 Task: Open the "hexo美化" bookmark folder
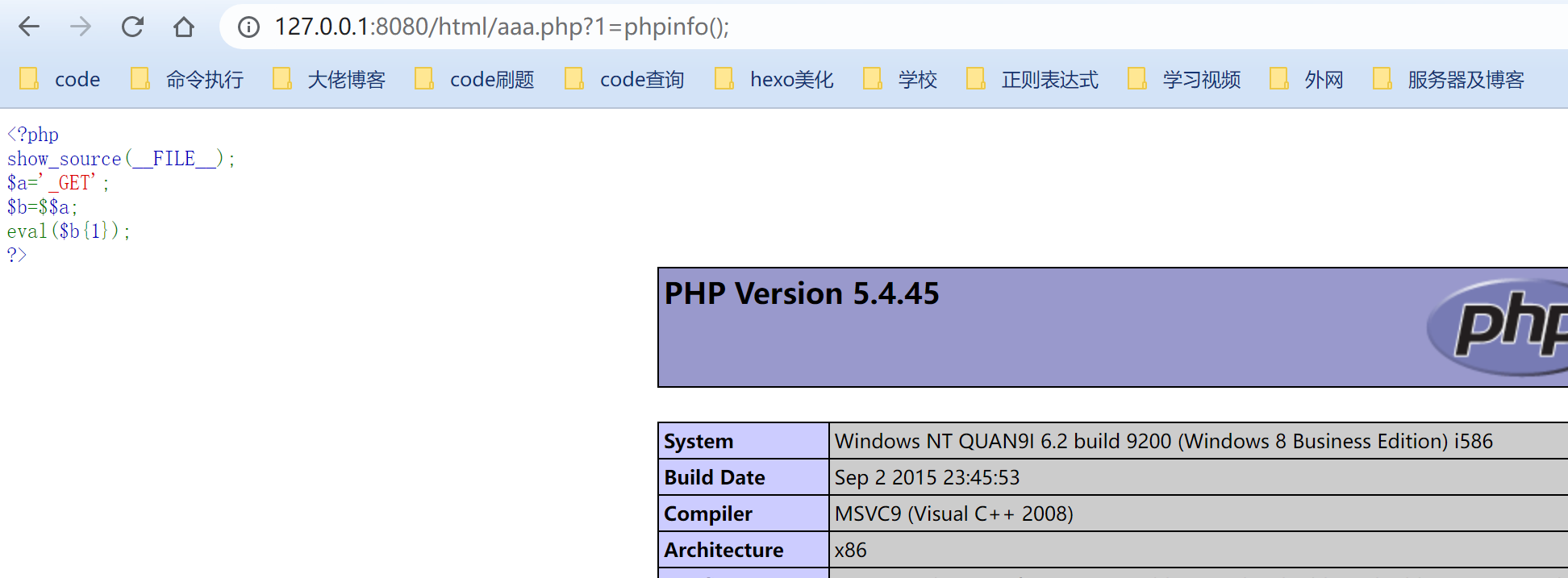pyautogui.click(x=774, y=79)
